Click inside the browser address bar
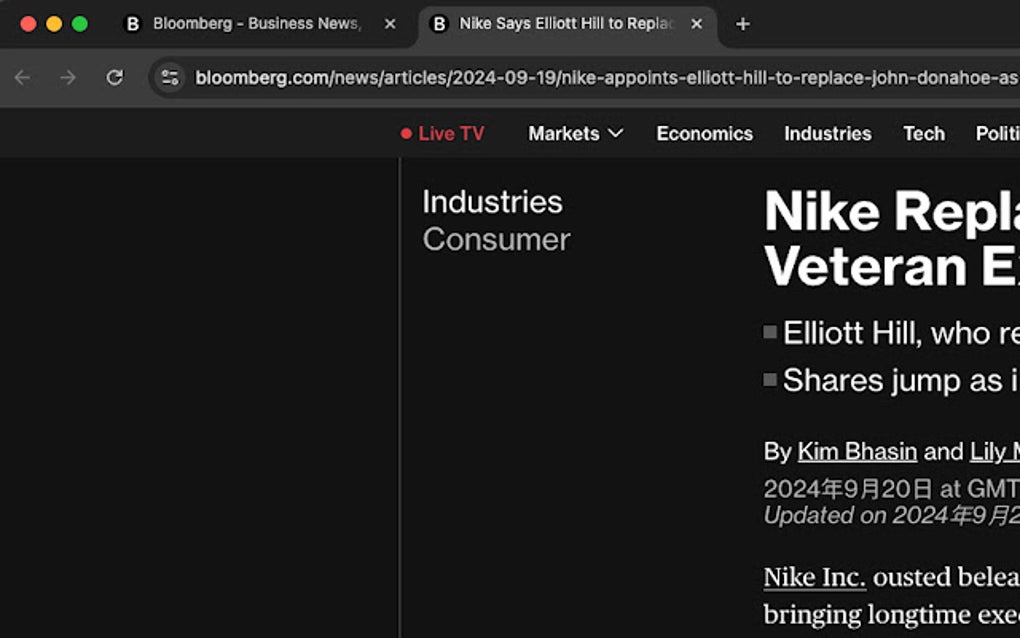1020x638 pixels. point(500,77)
